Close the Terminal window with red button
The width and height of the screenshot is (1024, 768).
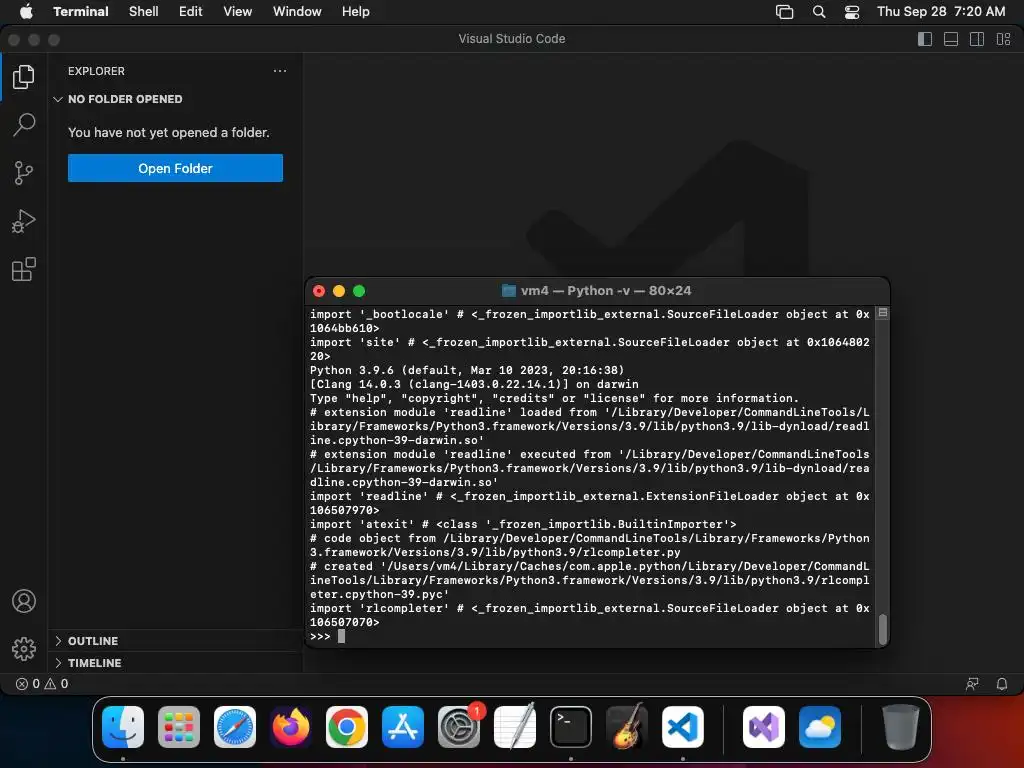point(319,291)
